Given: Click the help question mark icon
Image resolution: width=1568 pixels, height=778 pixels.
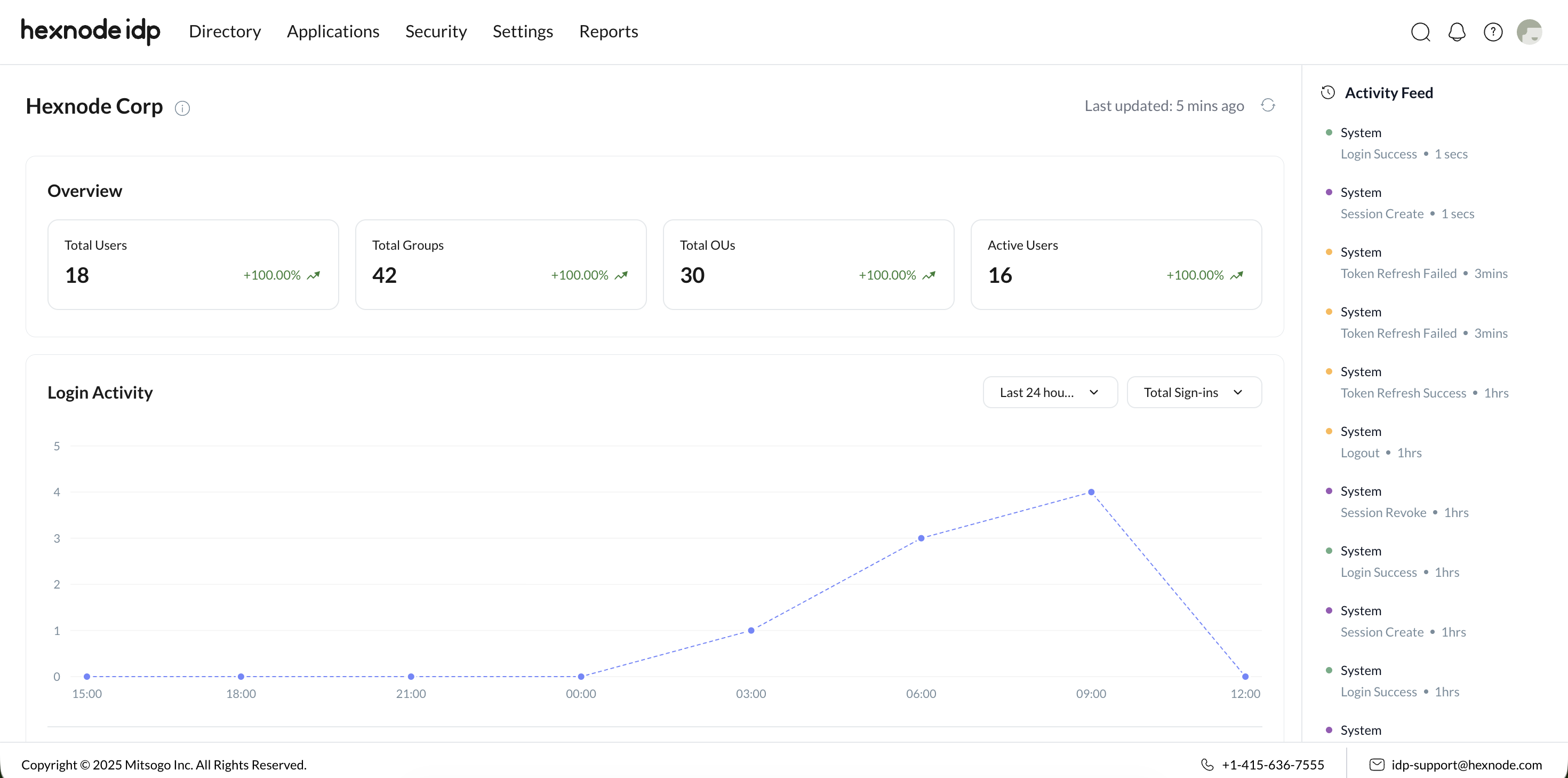Looking at the screenshot, I should tap(1493, 31).
